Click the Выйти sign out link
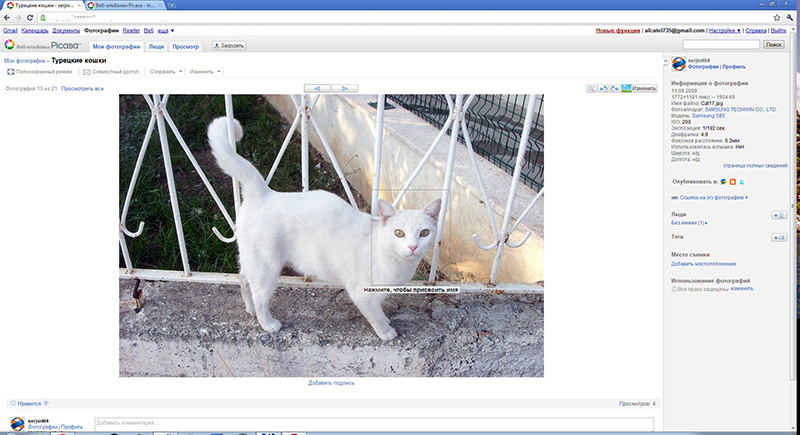Viewport: 800px width, 435px height. [x=778, y=31]
